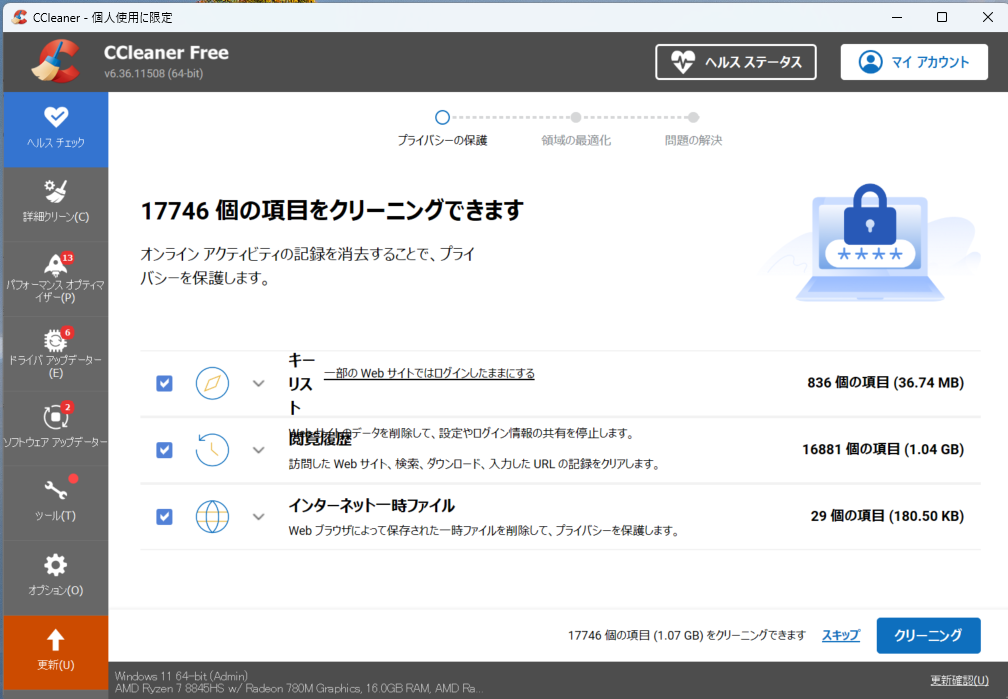The height and width of the screenshot is (699, 1008).
Task: Click the padlock laptop illustration
Action: click(870, 243)
